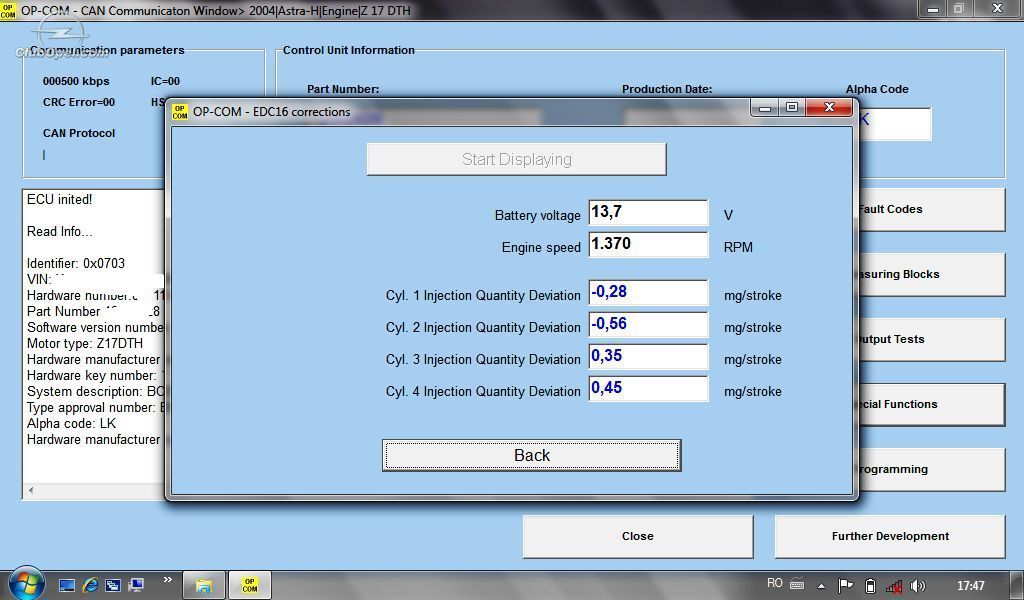
Task: Click the 'Hardware key number' log line
Action: point(95,376)
